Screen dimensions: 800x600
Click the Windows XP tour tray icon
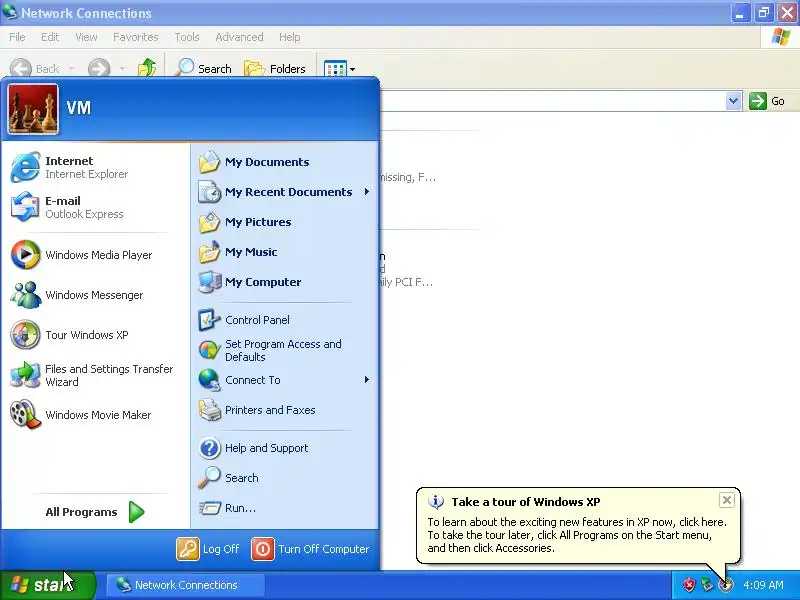pos(725,585)
